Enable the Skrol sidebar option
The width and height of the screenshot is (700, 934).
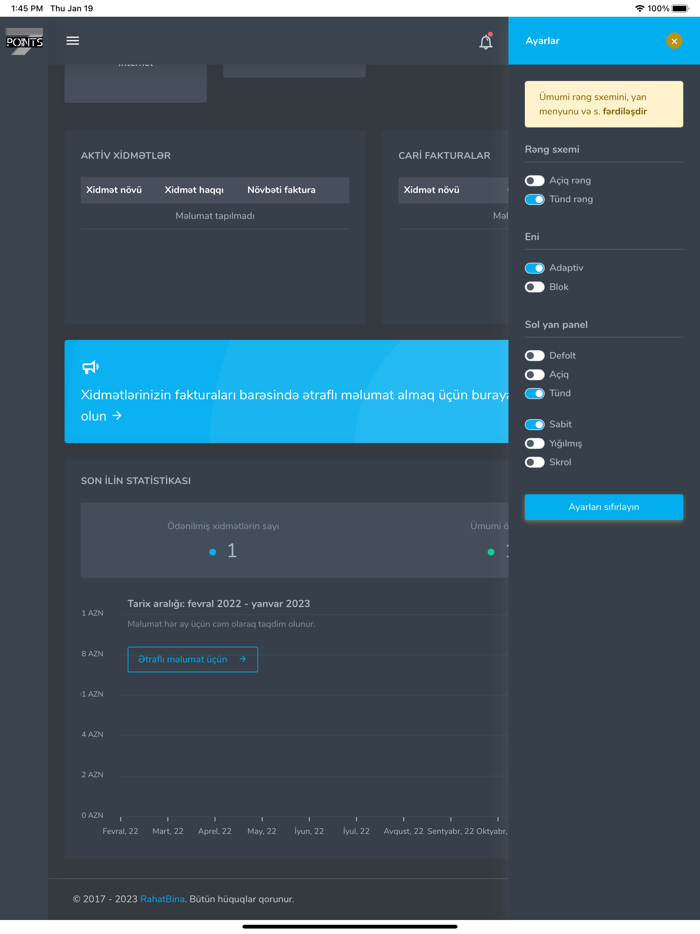(534, 462)
